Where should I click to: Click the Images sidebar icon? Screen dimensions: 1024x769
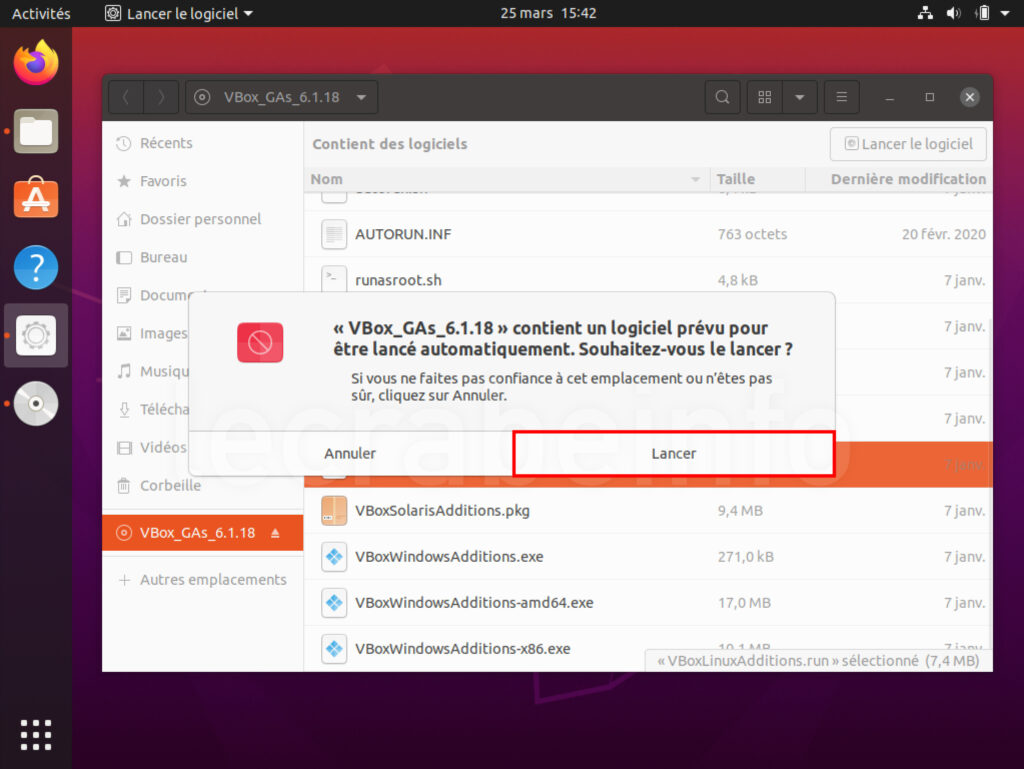pos(124,334)
